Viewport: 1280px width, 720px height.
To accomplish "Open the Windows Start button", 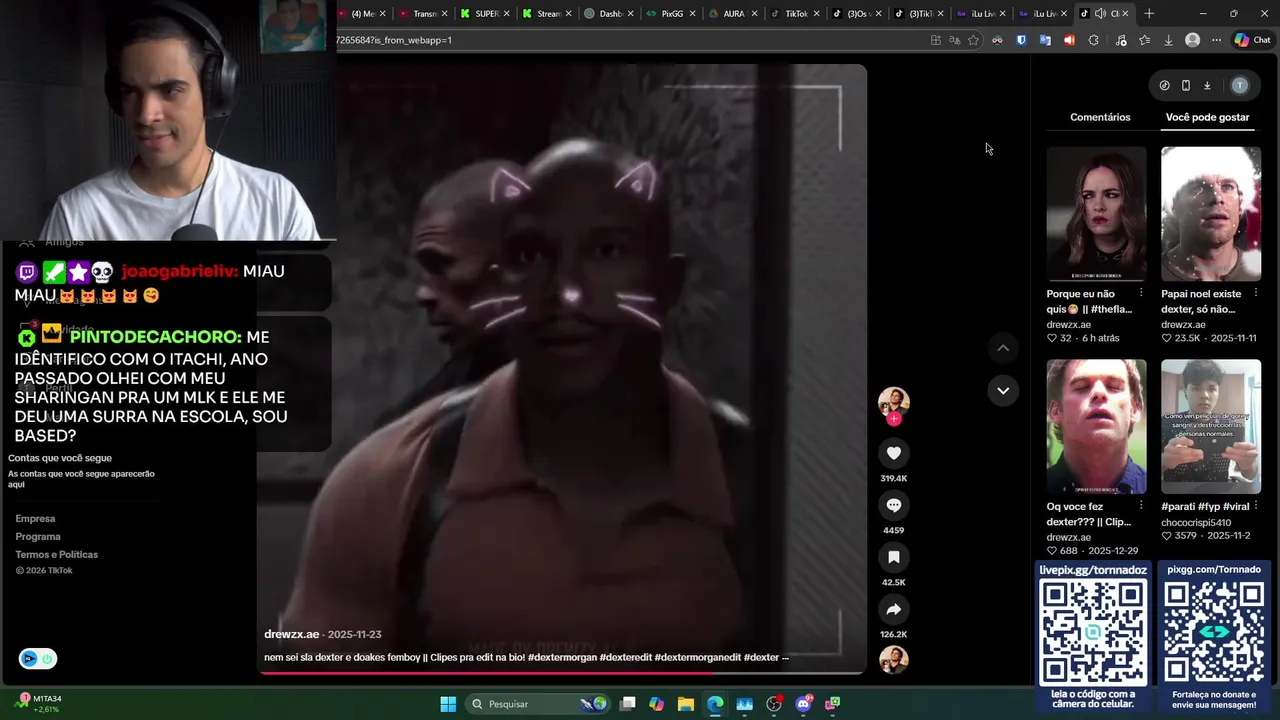I will coord(448,704).
